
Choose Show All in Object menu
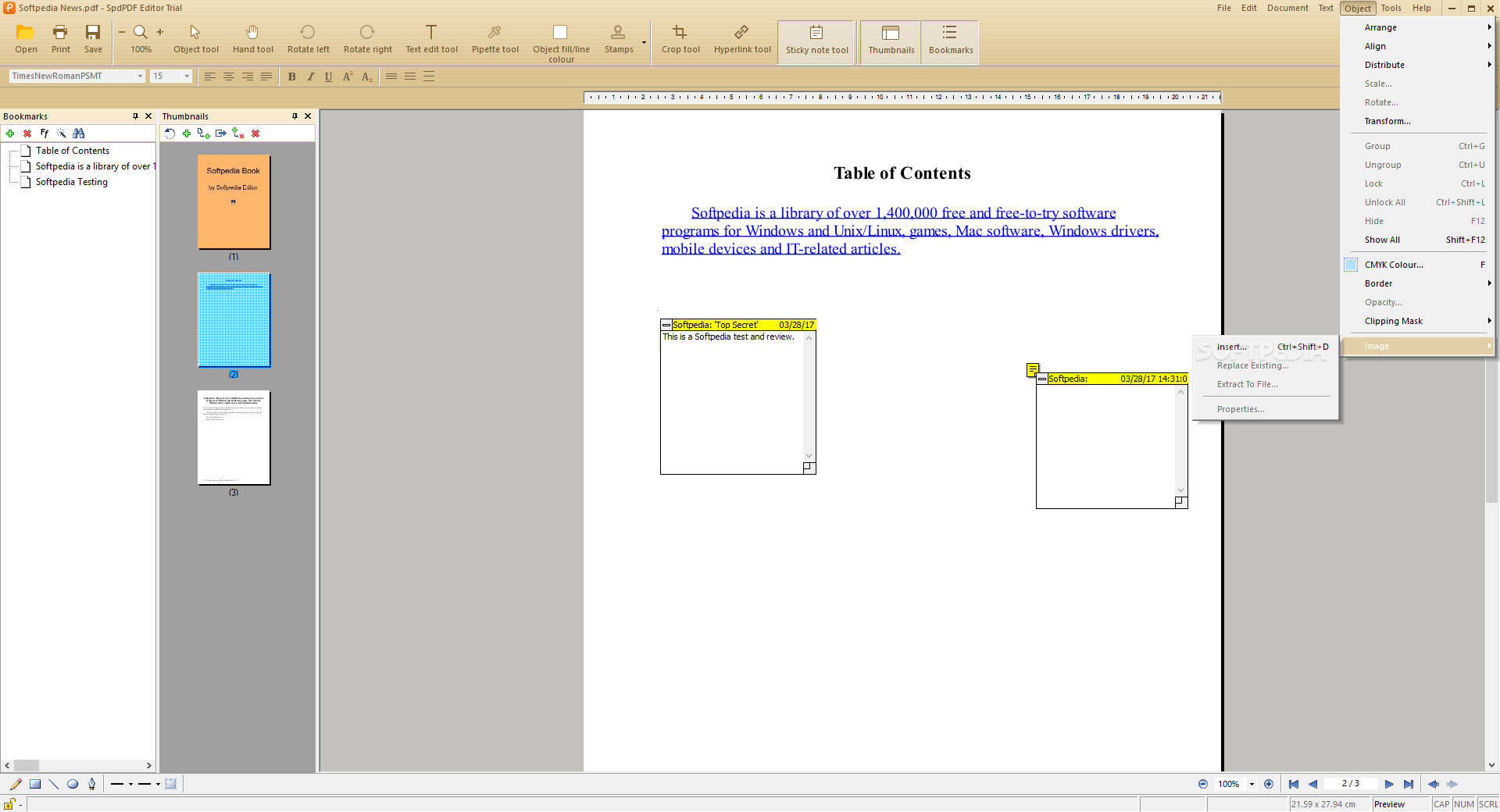1417,240
